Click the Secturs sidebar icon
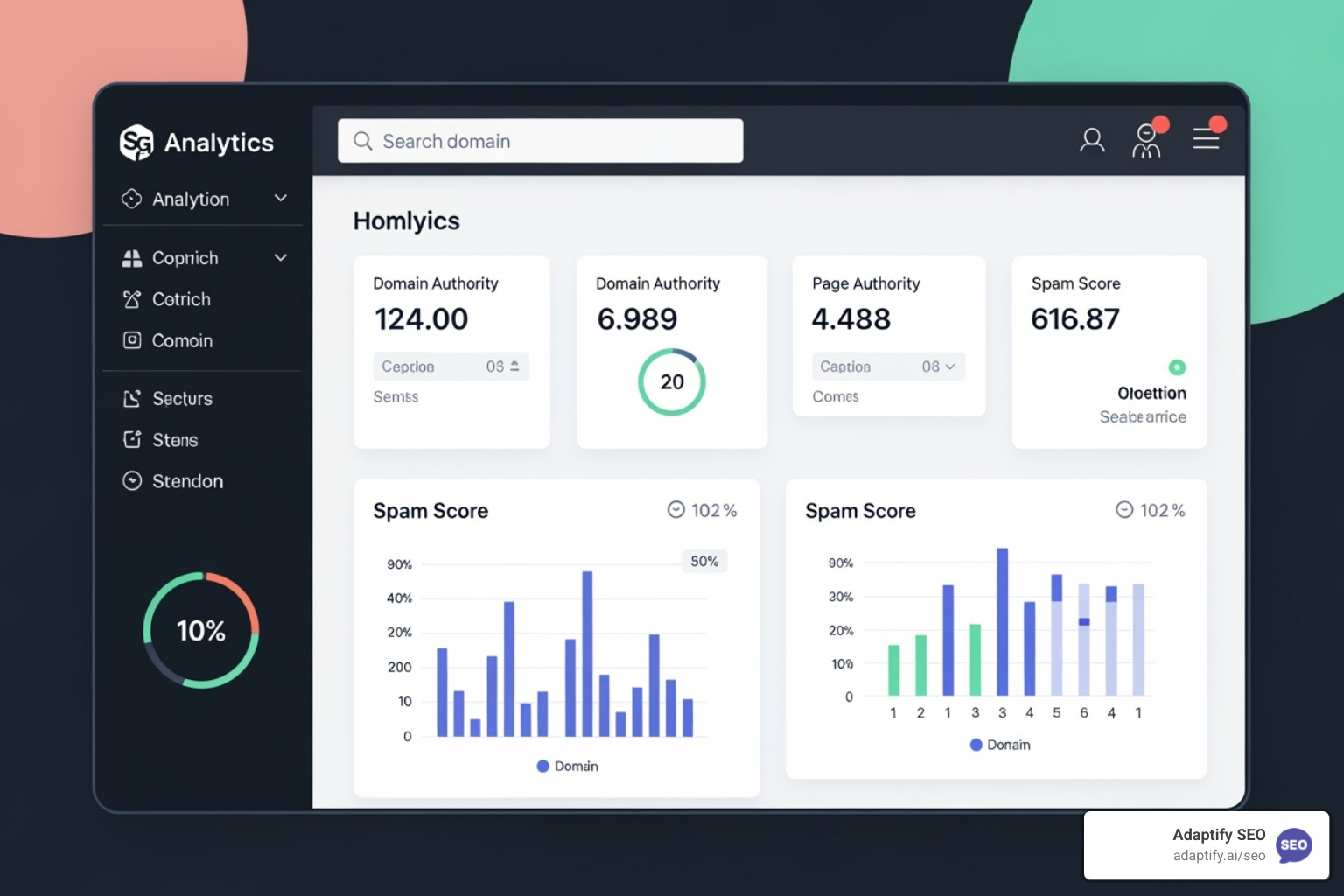 (132, 399)
